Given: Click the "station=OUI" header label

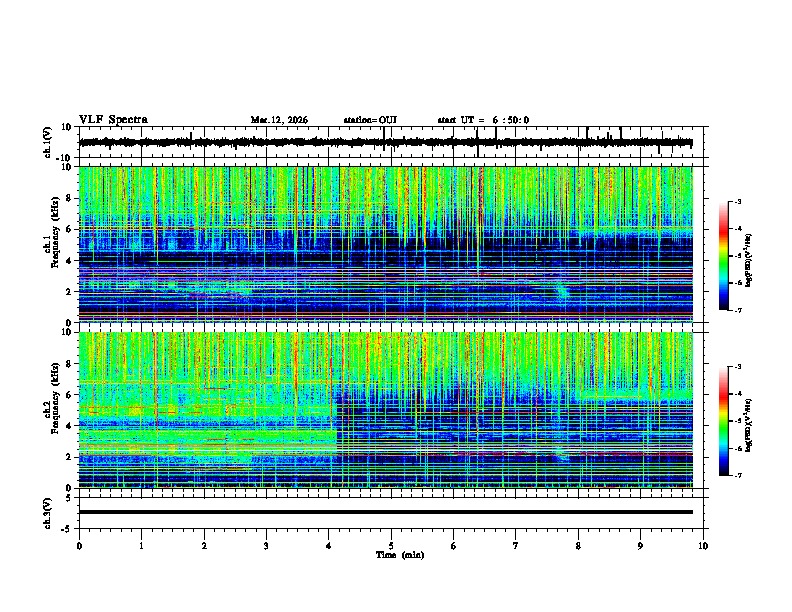Looking at the screenshot, I should pos(370,120).
